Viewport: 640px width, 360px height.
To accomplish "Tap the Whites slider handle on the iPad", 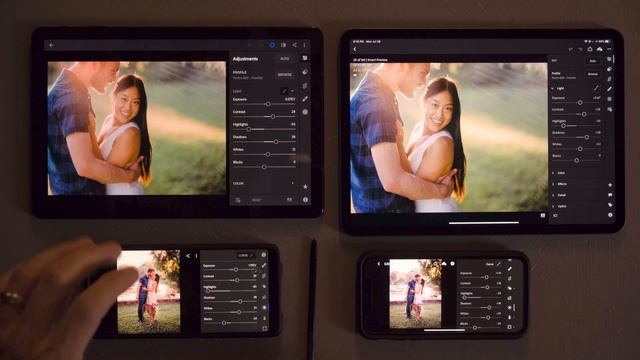I will pyautogui.click(x=580, y=149).
